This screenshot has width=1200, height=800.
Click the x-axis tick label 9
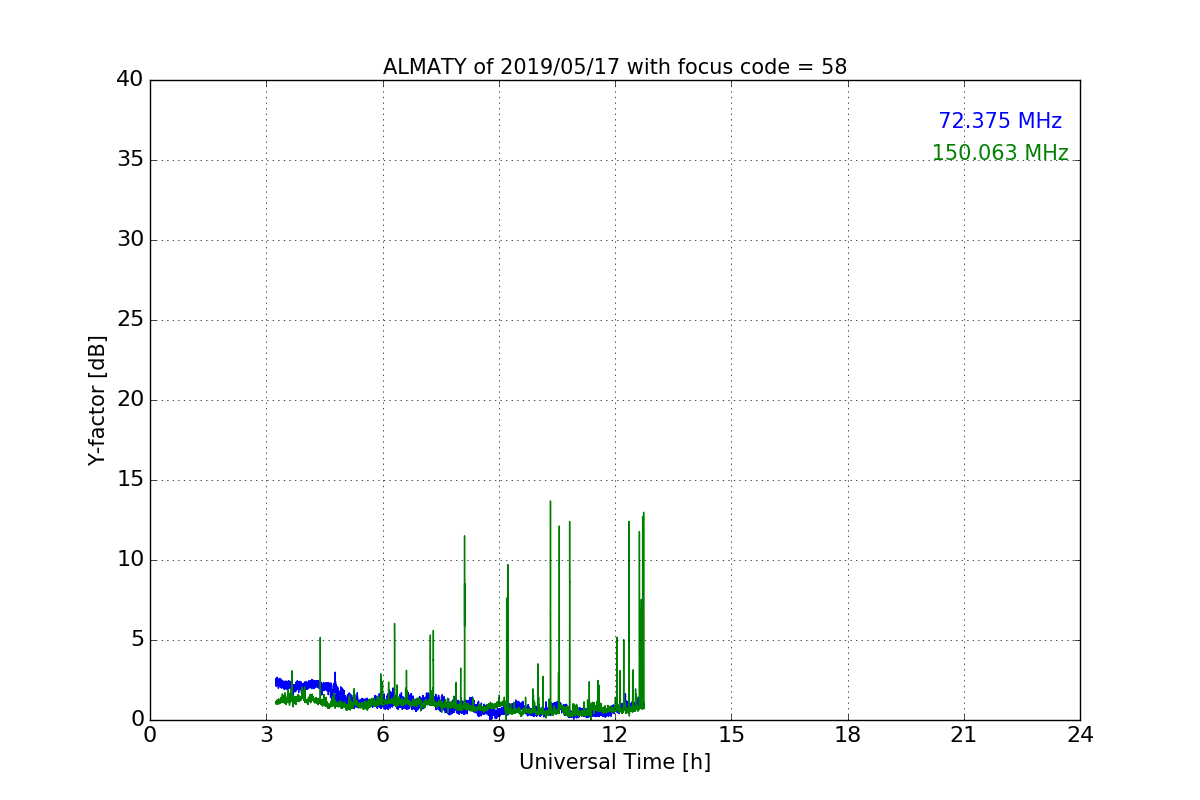click(x=499, y=734)
